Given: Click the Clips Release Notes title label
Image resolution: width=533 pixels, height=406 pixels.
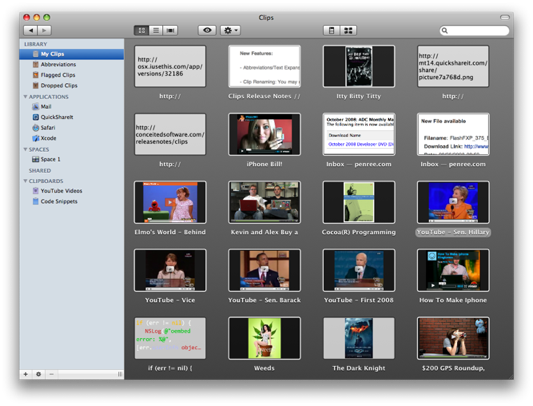Looking at the screenshot, I should 264,96.
